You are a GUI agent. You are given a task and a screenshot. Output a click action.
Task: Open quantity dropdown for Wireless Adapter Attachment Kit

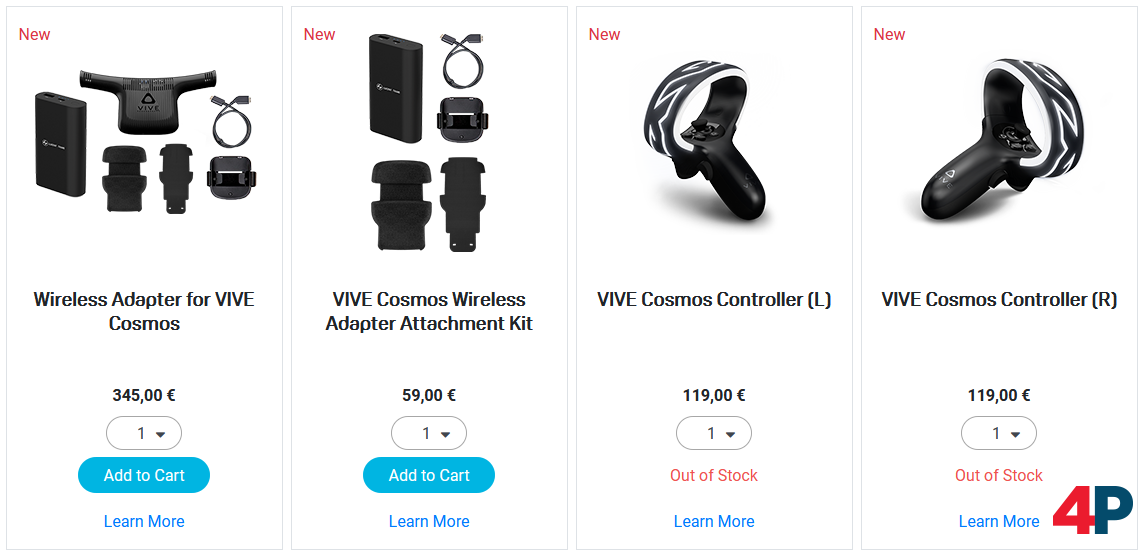[429, 433]
